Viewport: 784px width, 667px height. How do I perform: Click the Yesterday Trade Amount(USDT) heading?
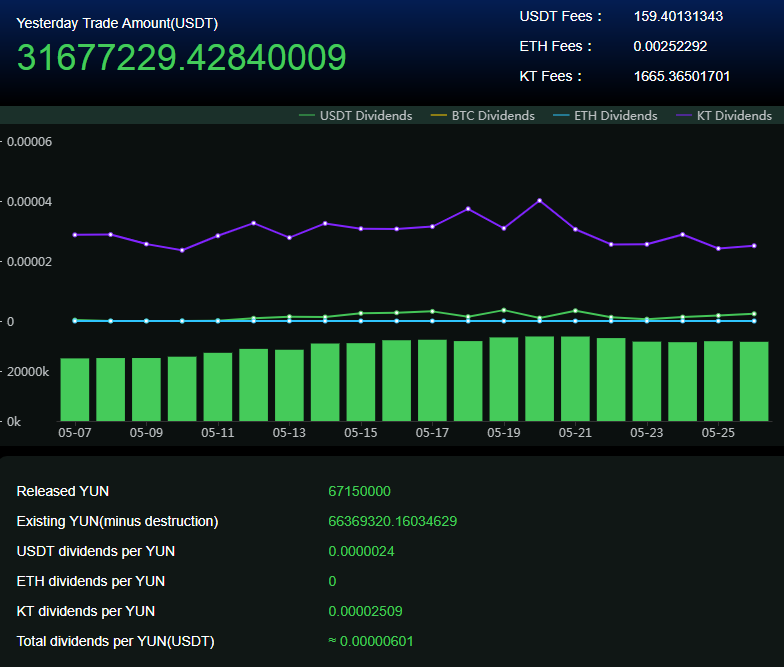pos(117,24)
